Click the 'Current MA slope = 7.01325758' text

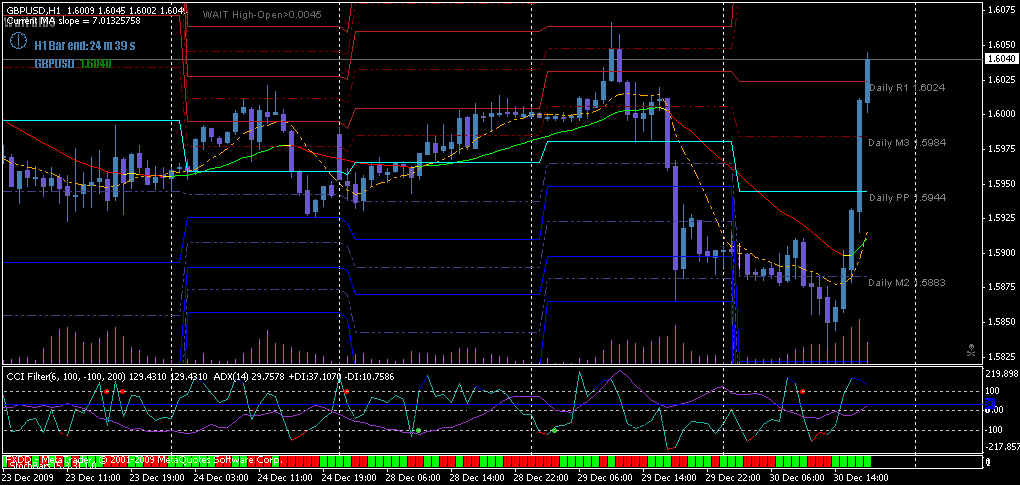coord(73,21)
